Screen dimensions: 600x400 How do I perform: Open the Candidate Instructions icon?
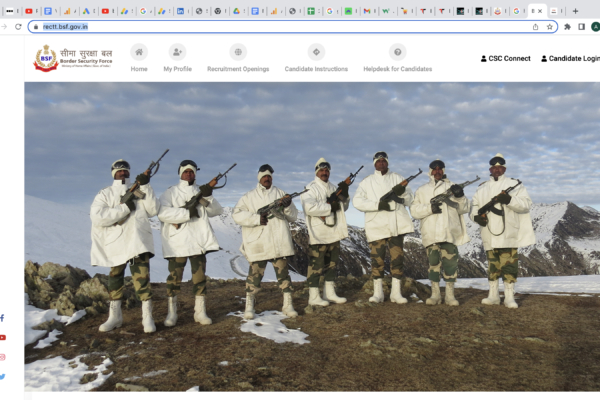click(x=316, y=52)
